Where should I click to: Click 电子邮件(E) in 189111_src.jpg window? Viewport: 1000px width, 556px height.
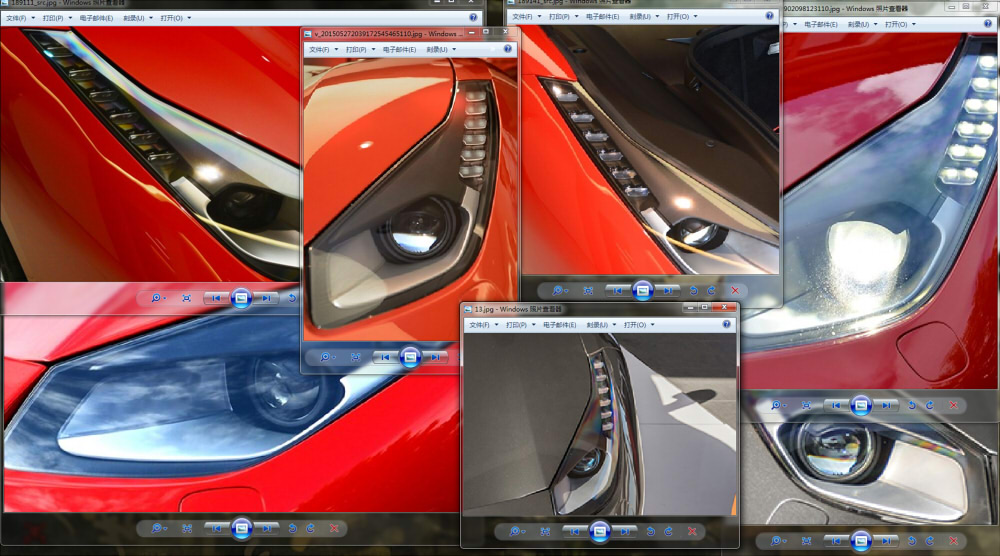(96, 18)
